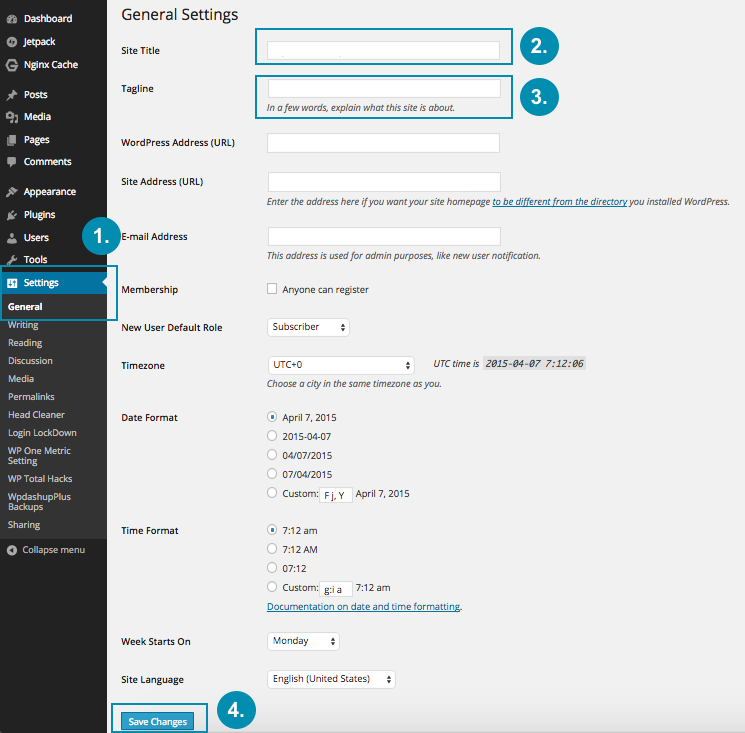Click the Comments bubble icon
Screen dimensions: 745x733
12,161
